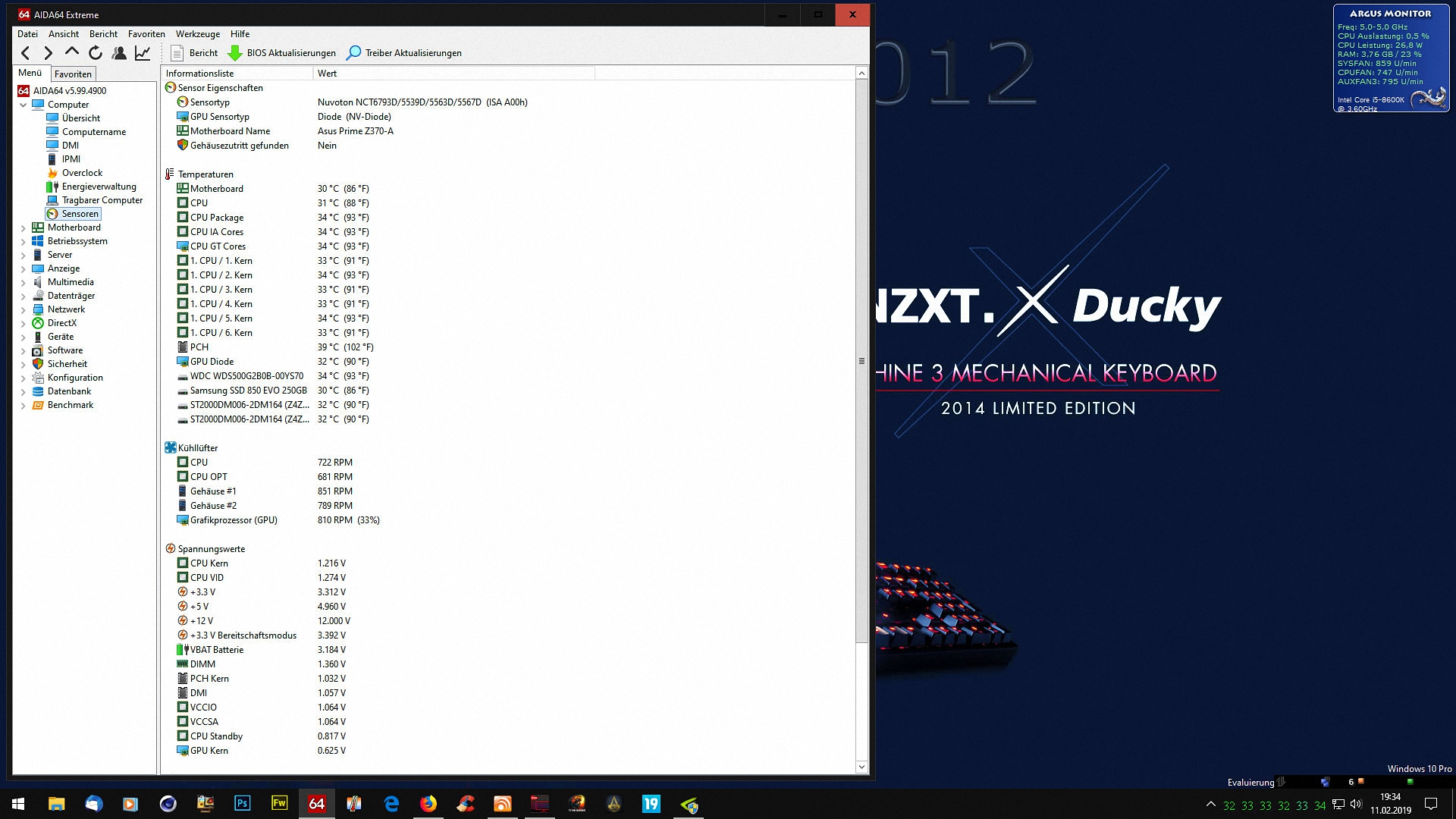Select the VBAT Batterie voltage row
The height and width of the screenshot is (819, 1456).
pyautogui.click(x=508, y=650)
